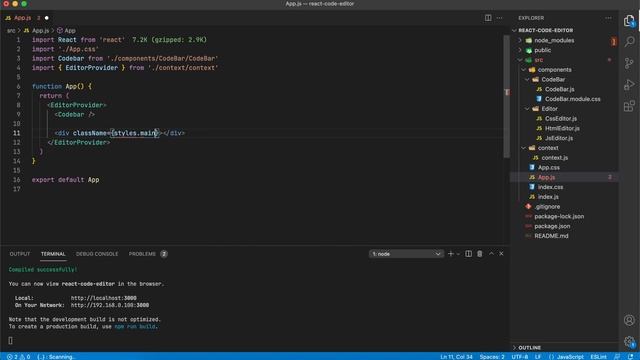The width and height of the screenshot is (640, 360).
Task: Select App.js in the explorer tree
Action: tap(546, 178)
